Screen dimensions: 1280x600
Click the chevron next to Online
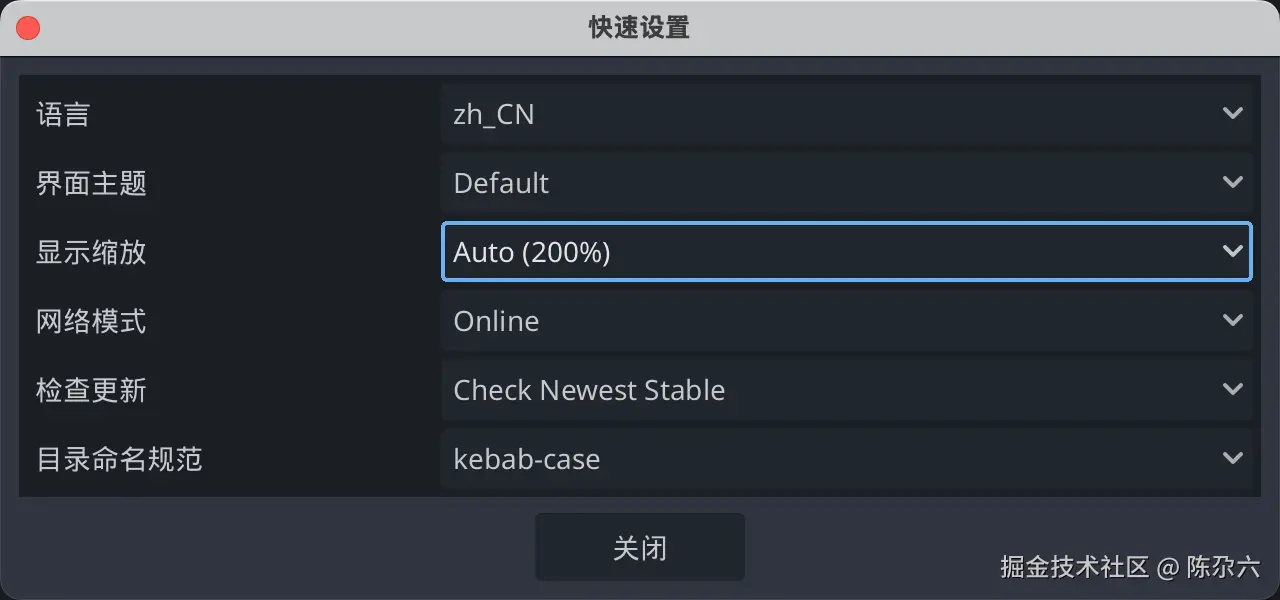(x=1232, y=320)
